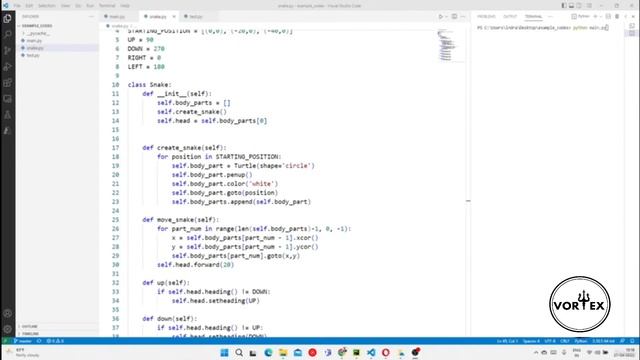Open run options dropdown next to play button

coord(446,17)
